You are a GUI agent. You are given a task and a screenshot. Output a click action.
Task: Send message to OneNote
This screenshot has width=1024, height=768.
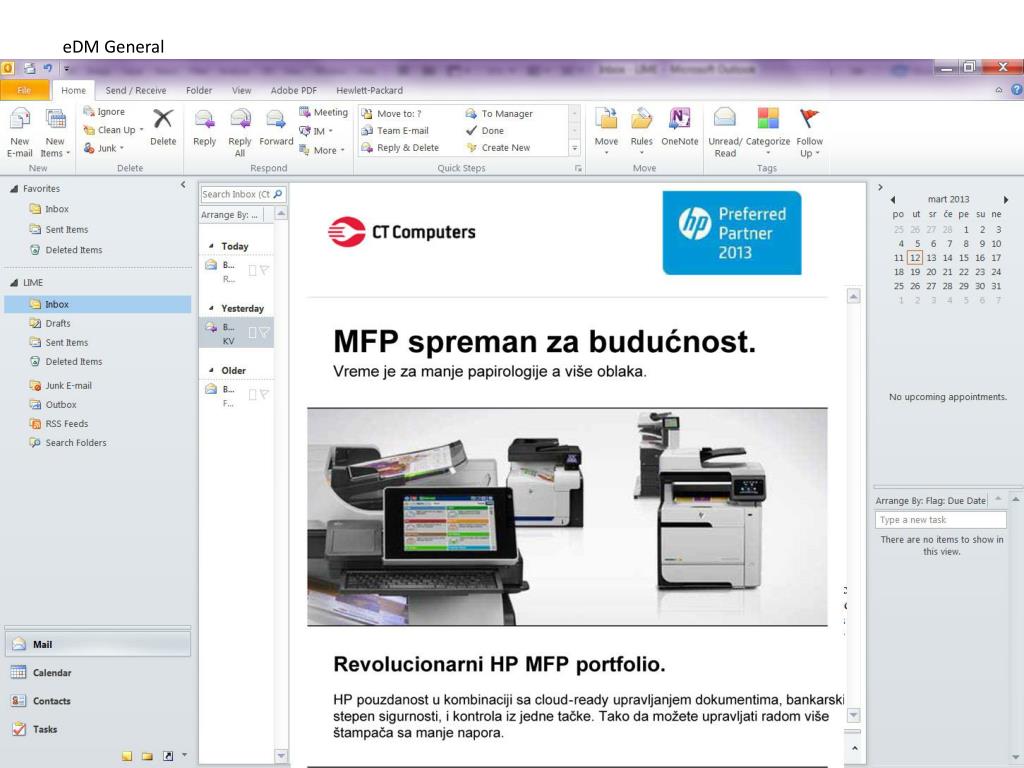pyautogui.click(x=679, y=127)
